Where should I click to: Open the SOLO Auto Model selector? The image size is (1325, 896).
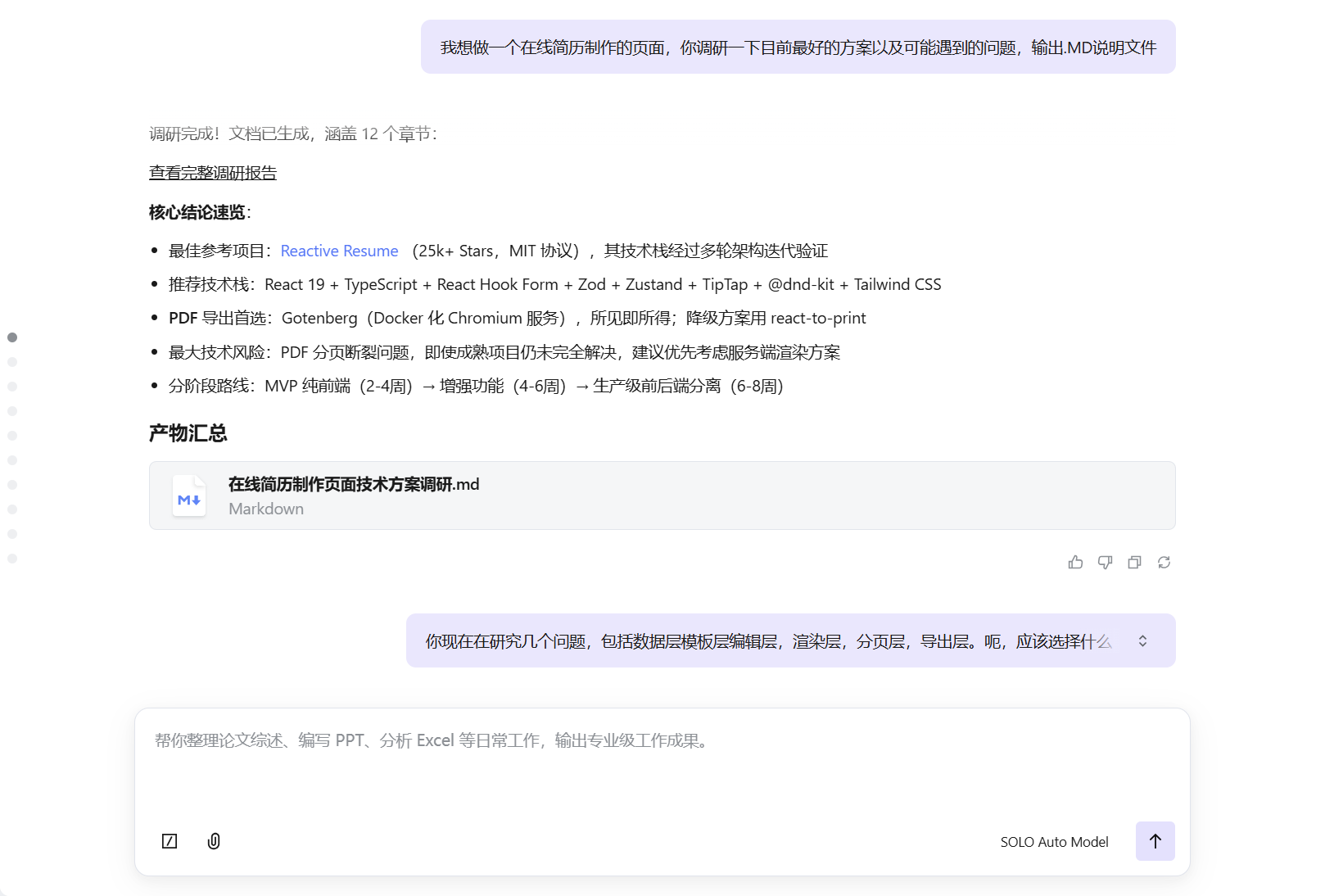click(1054, 842)
